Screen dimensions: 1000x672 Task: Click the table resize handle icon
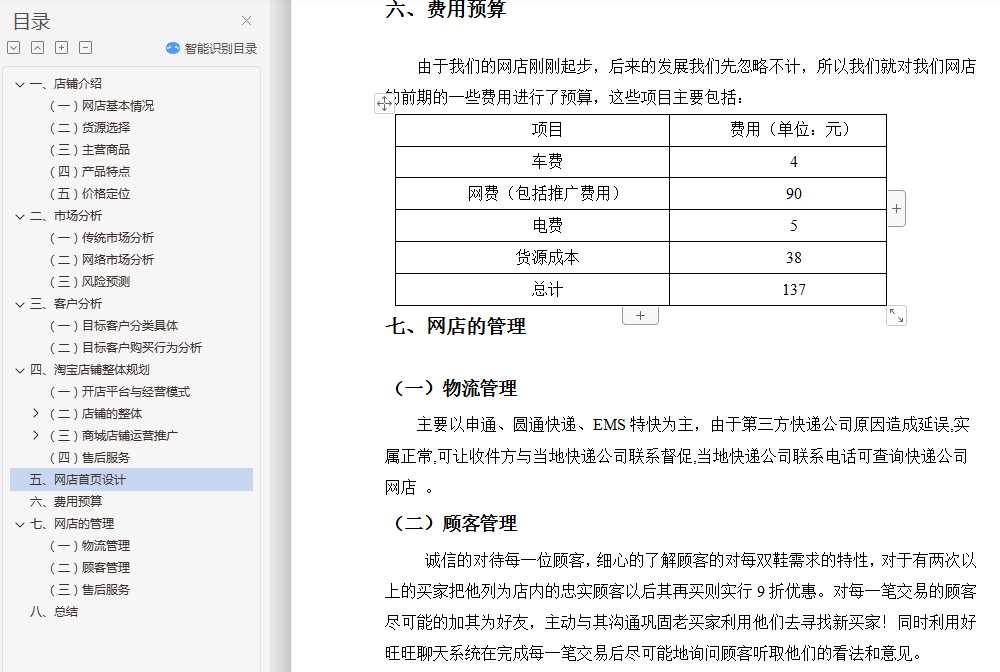[x=897, y=316]
